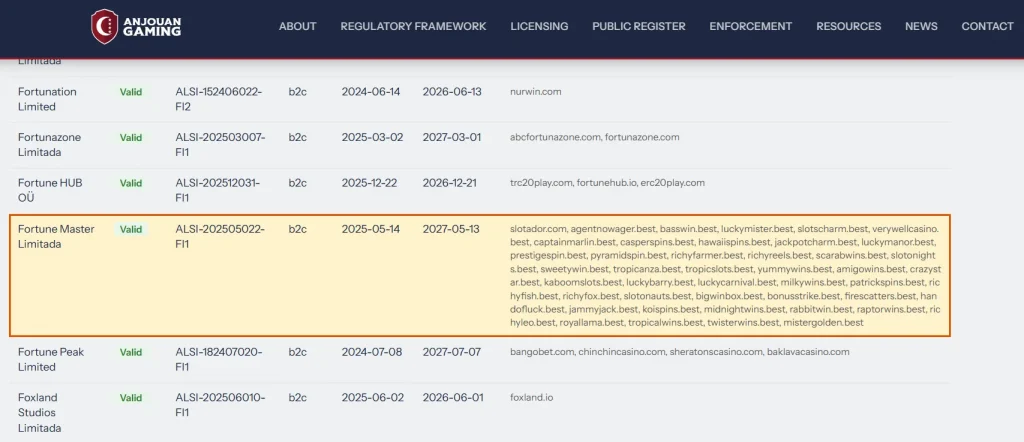Click b2c type in Fortunation Limited row
This screenshot has height=442, width=1024.
[x=298, y=92]
